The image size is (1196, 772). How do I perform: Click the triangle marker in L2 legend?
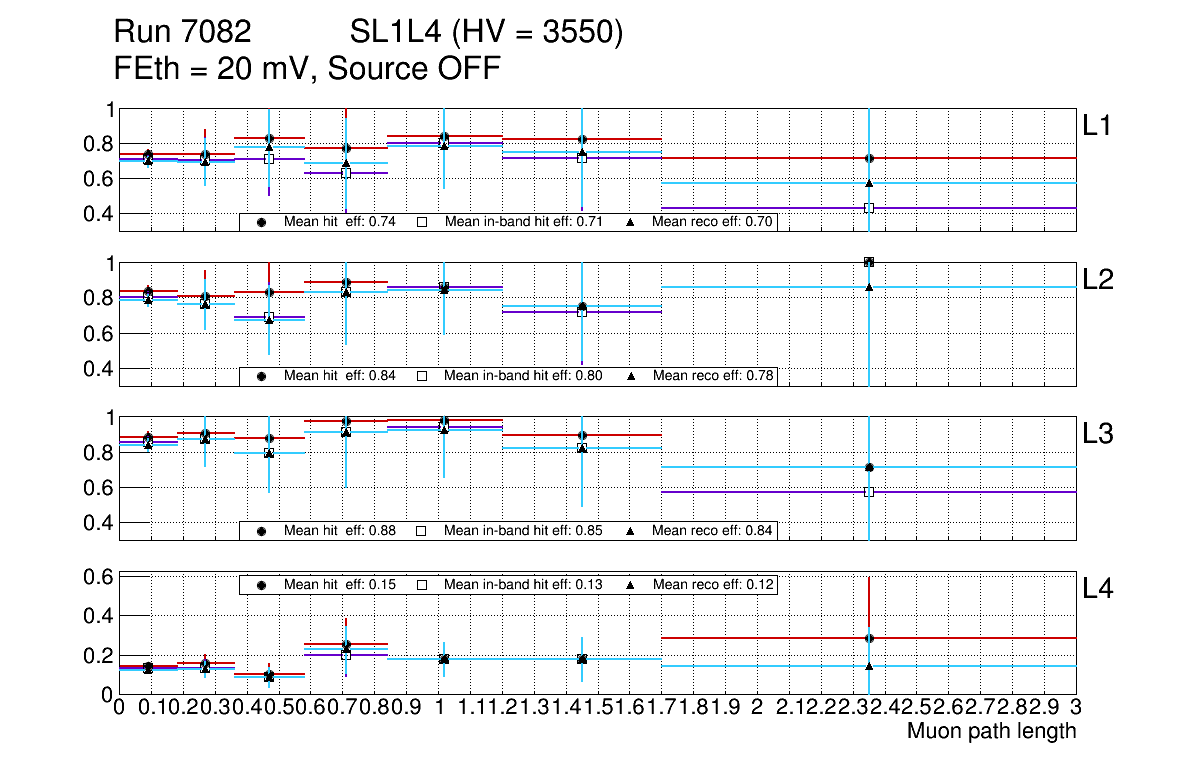click(631, 376)
